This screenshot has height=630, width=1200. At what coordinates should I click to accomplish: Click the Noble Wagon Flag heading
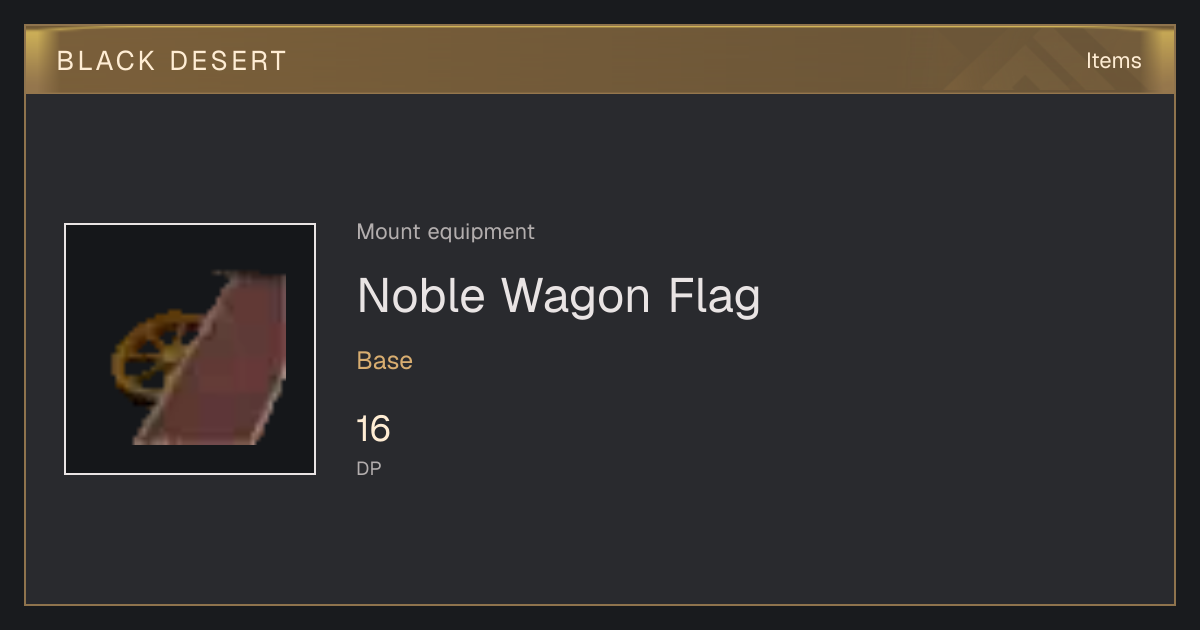click(559, 296)
